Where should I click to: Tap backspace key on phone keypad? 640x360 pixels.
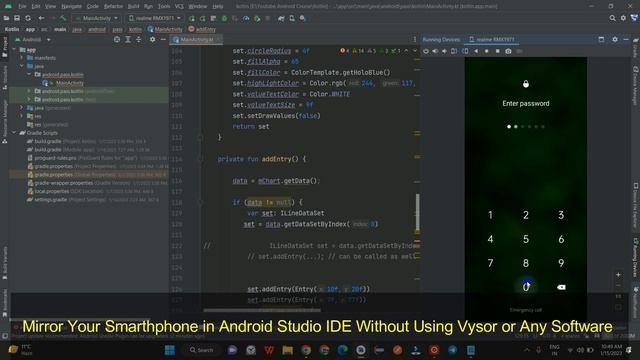coord(561,287)
